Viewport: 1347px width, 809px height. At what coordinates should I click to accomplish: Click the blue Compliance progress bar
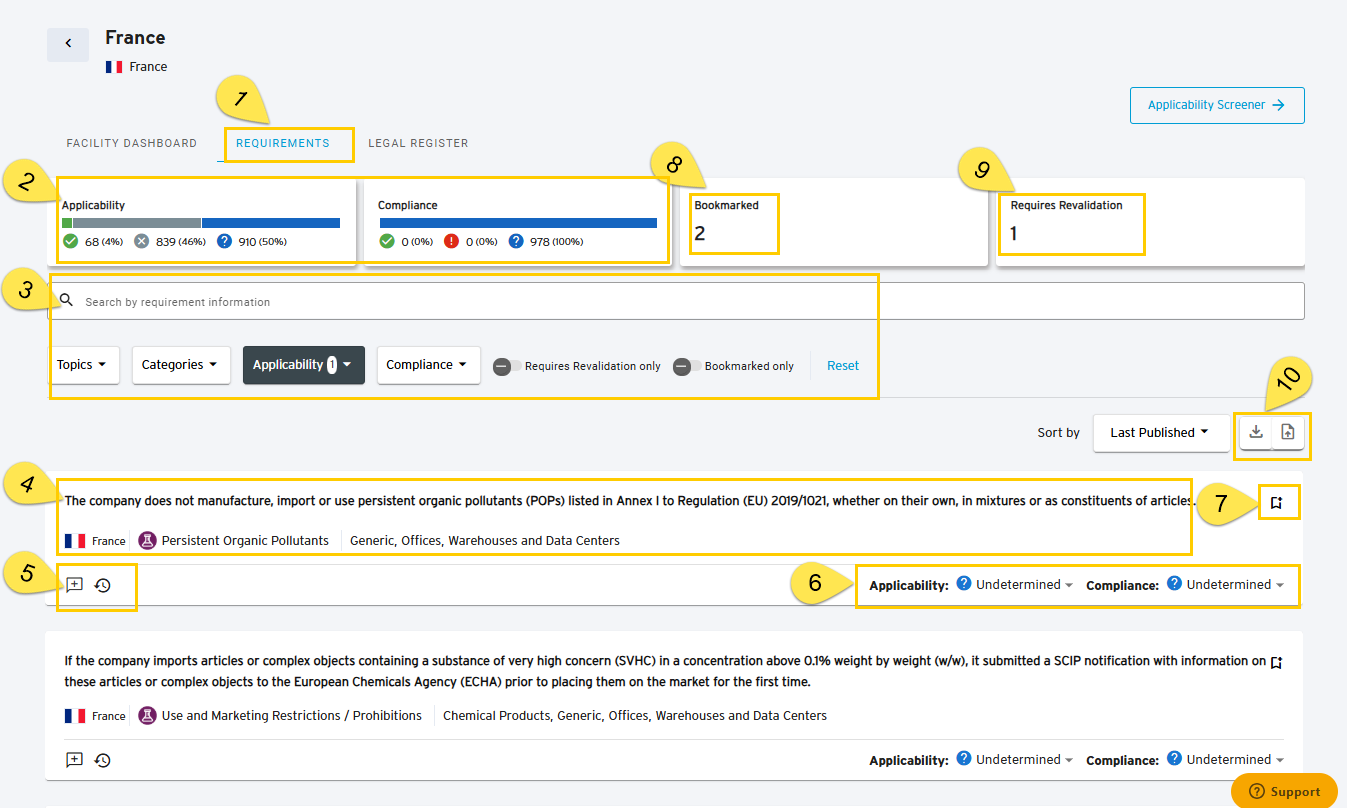[x=518, y=223]
